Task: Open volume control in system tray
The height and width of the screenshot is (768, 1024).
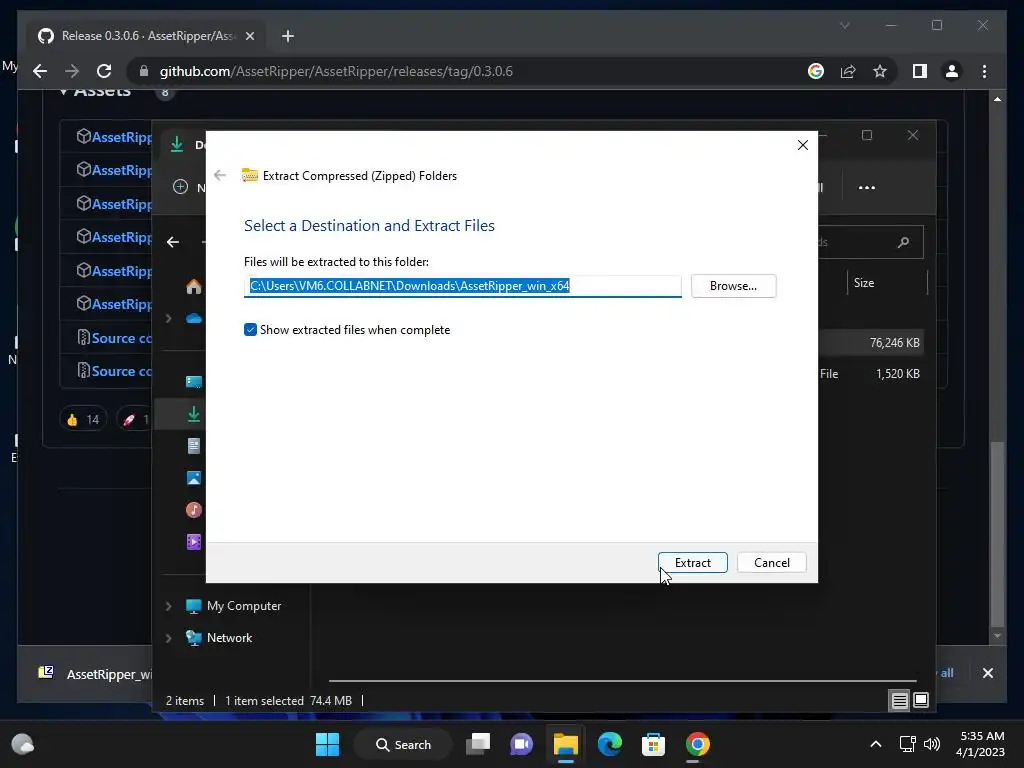Action: pyautogui.click(x=932, y=744)
